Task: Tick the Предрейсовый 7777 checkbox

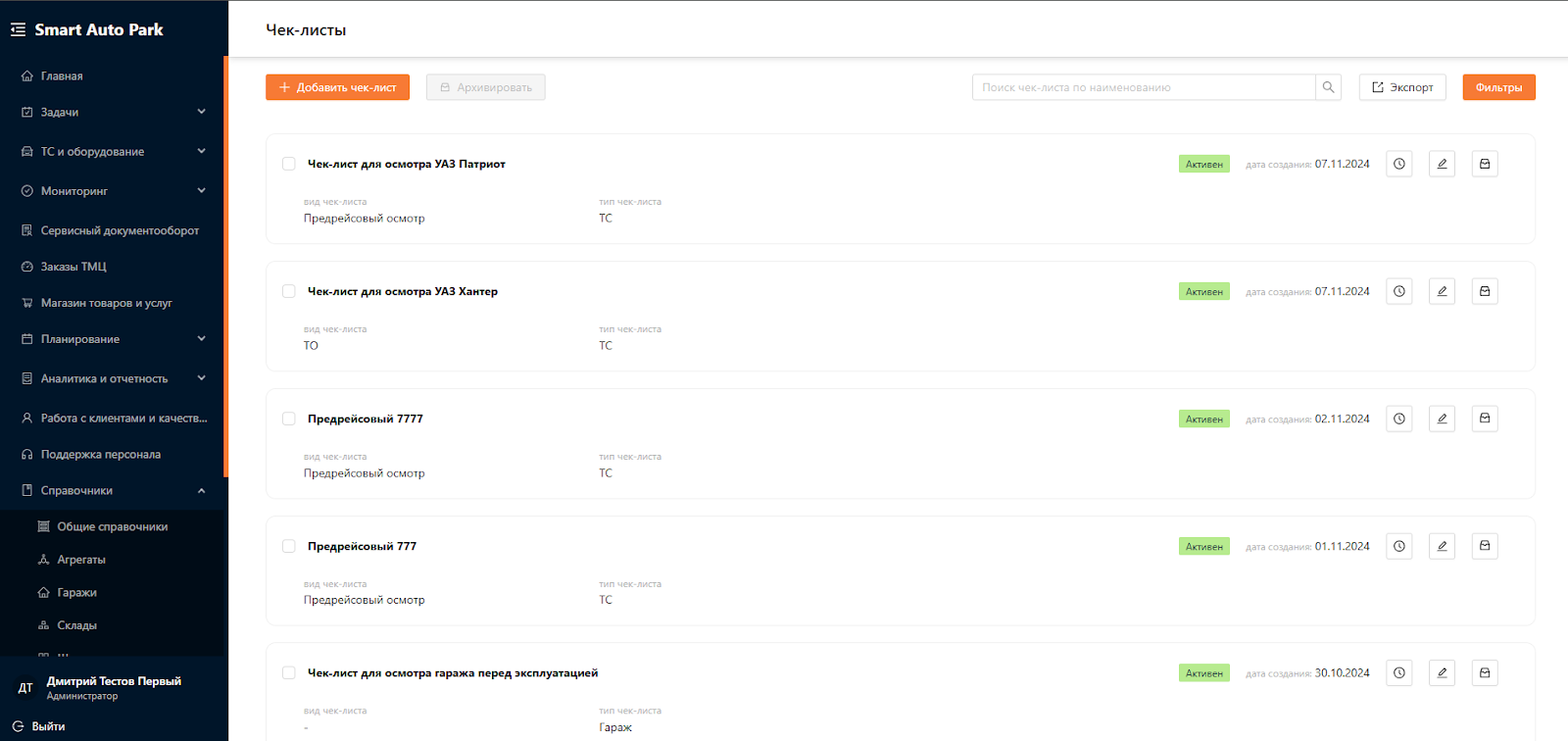Action: click(x=289, y=420)
